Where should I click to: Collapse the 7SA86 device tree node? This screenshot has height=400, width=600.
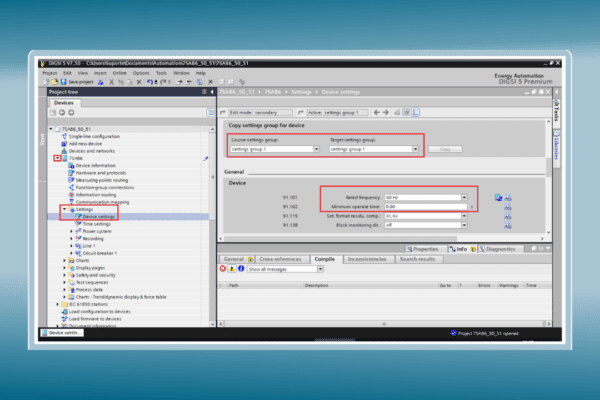click(x=57, y=158)
